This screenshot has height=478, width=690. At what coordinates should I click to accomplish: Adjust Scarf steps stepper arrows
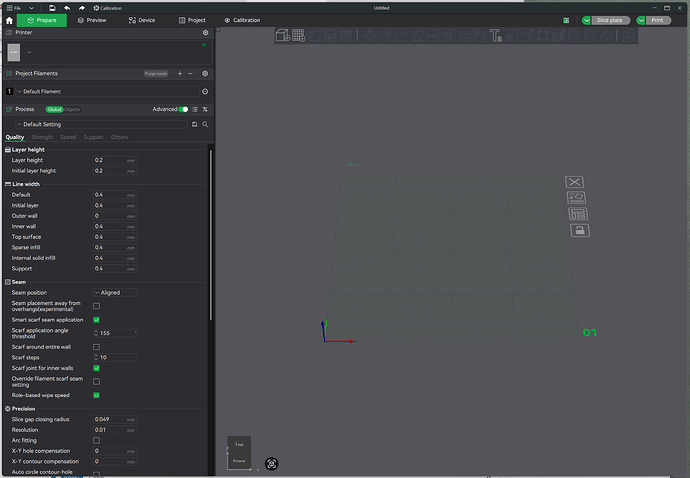pyautogui.click(x=96, y=357)
